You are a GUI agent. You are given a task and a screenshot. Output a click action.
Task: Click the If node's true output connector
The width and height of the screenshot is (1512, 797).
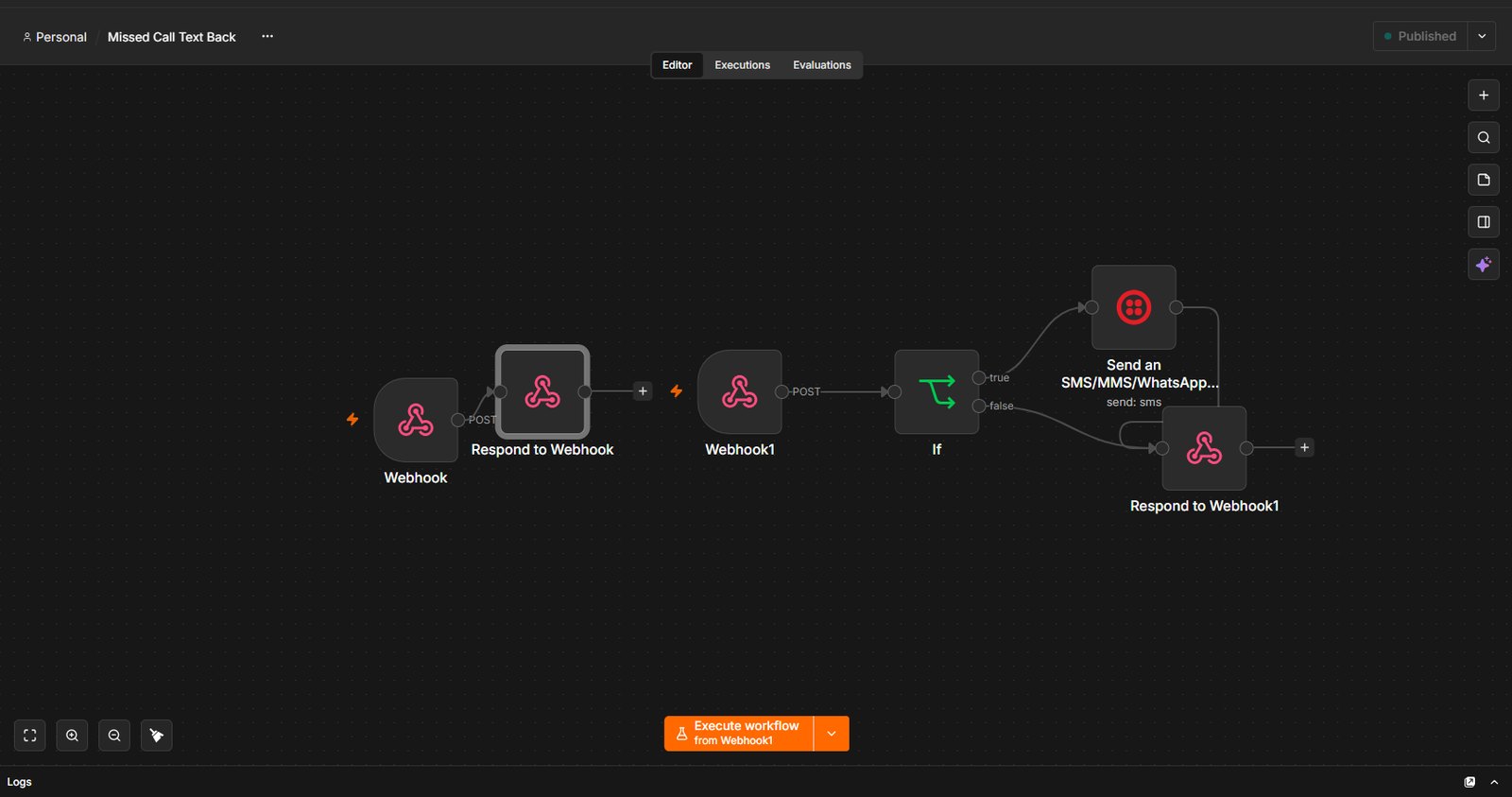(979, 377)
